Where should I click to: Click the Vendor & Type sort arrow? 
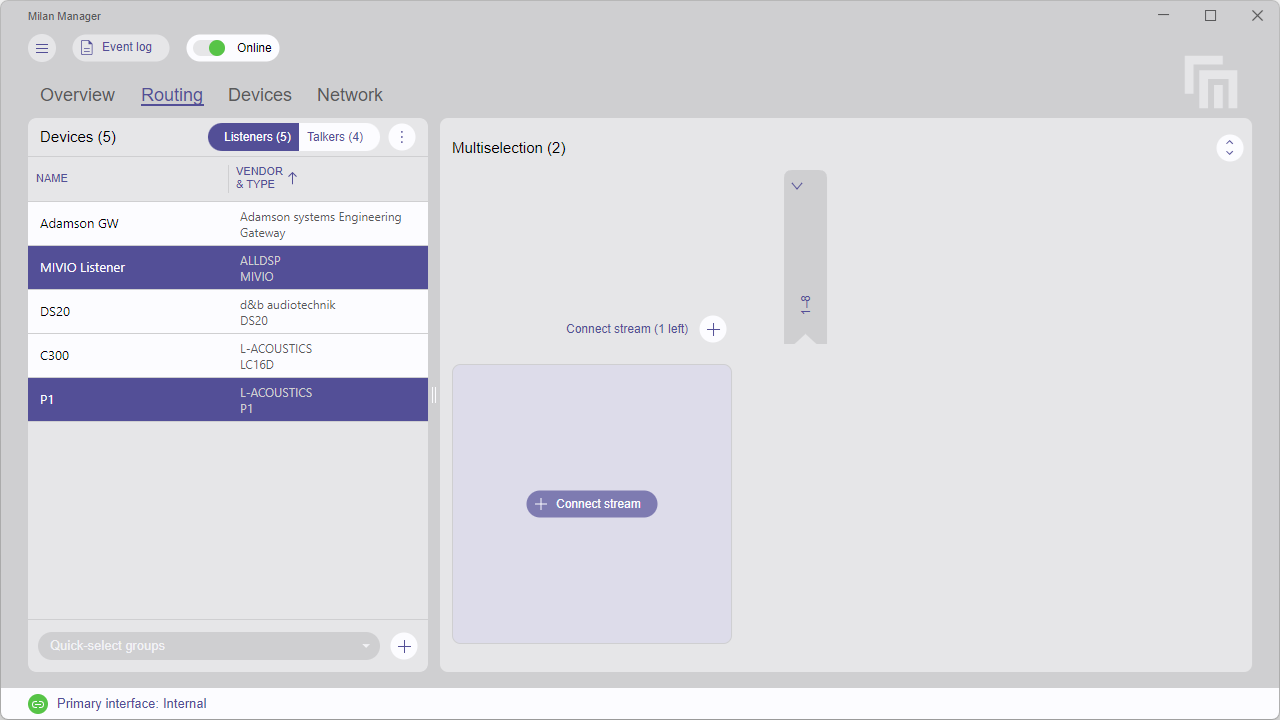click(291, 177)
